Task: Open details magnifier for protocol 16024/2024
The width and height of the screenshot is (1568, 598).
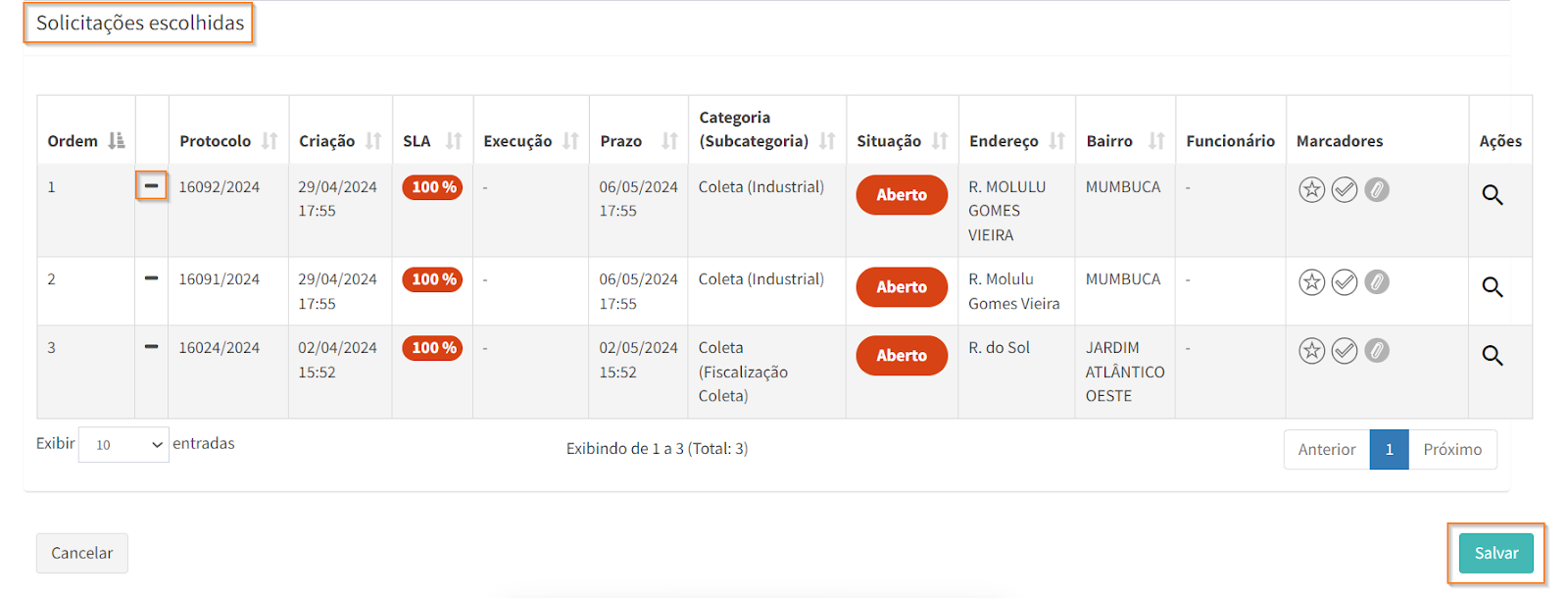Action: pos(1492,356)
